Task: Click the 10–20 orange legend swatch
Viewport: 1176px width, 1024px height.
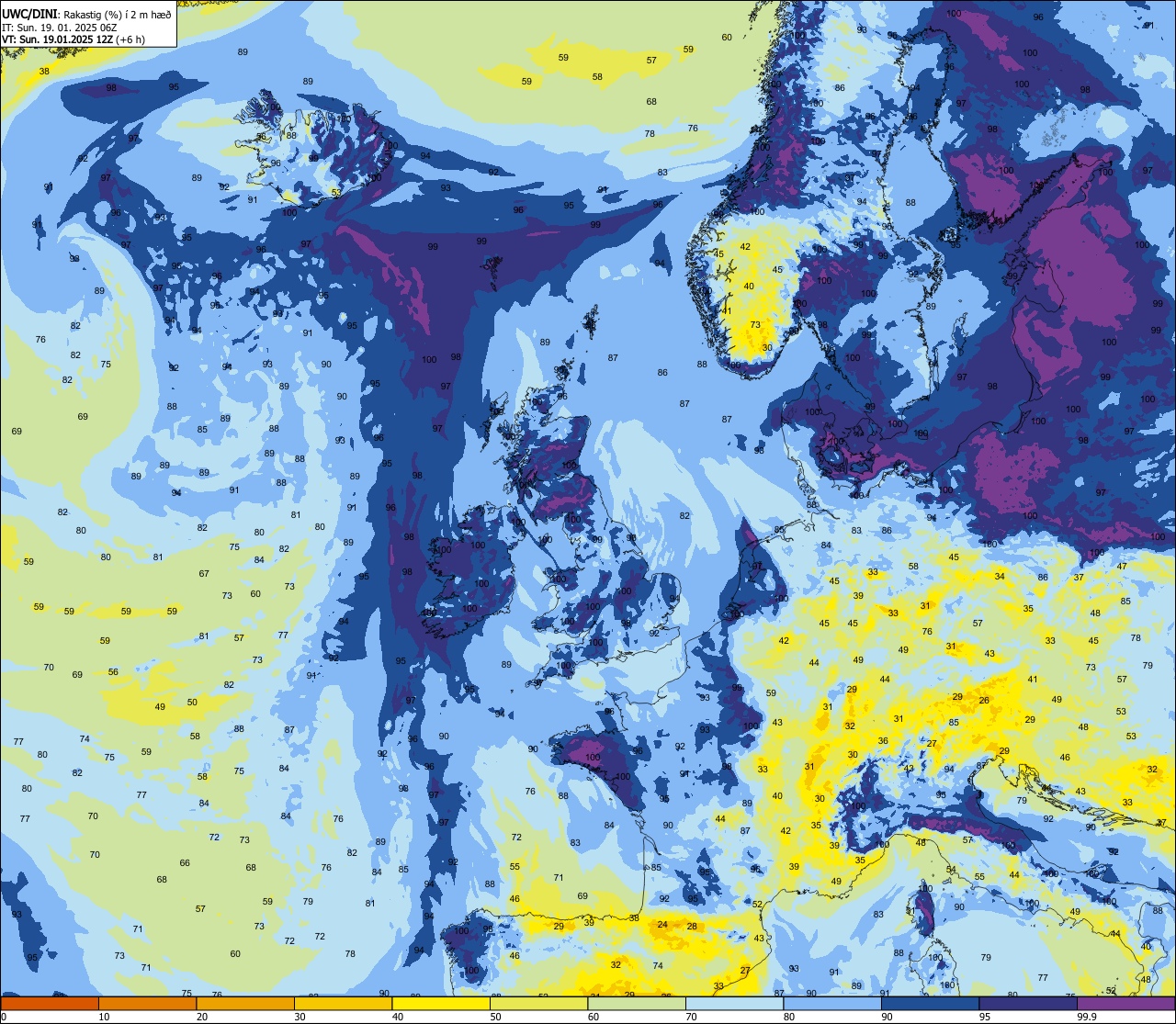Action: pos(147,1003)
